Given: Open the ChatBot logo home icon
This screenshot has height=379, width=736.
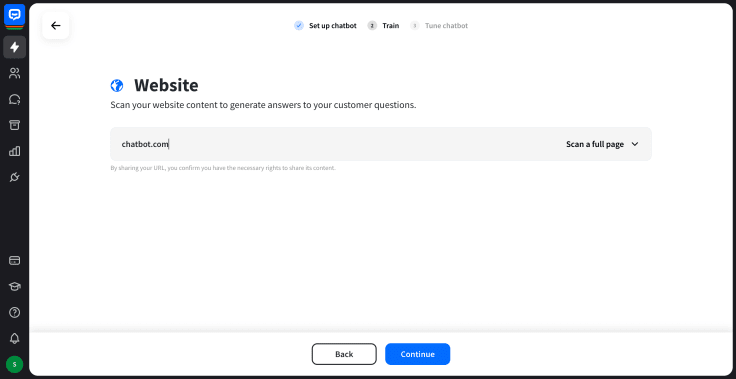Looking at the screenshot, I should (x=15, y=15).
